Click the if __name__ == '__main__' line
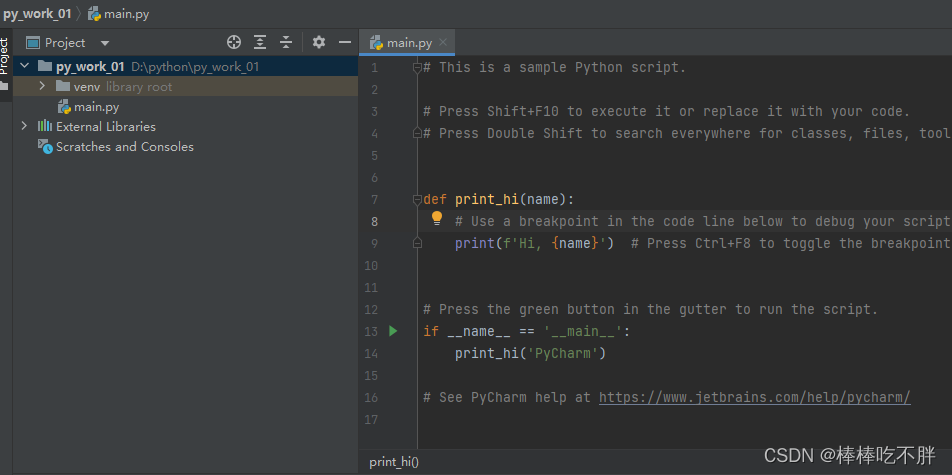This screenshot has height=475, width=952. click(x=527, y=332)
